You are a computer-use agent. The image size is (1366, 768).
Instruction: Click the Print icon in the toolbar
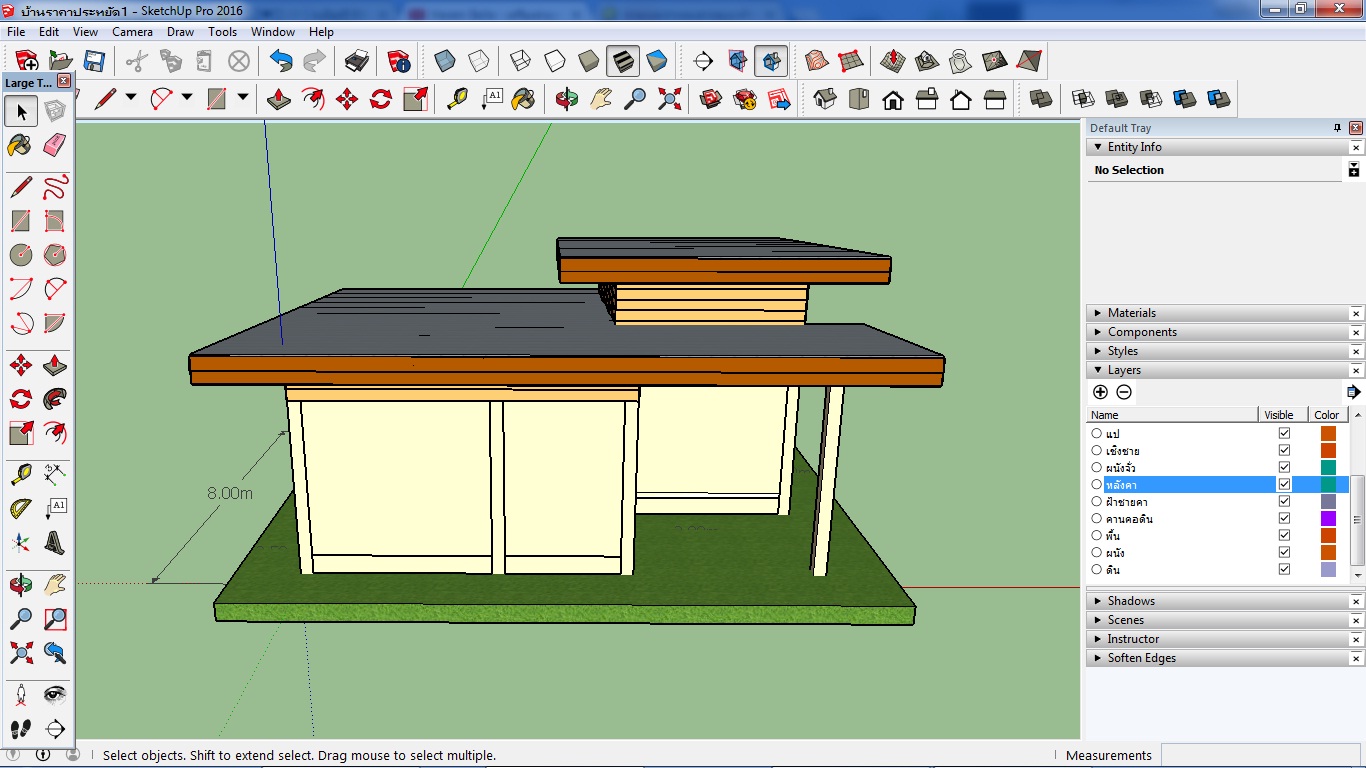(x=357, y=62)
